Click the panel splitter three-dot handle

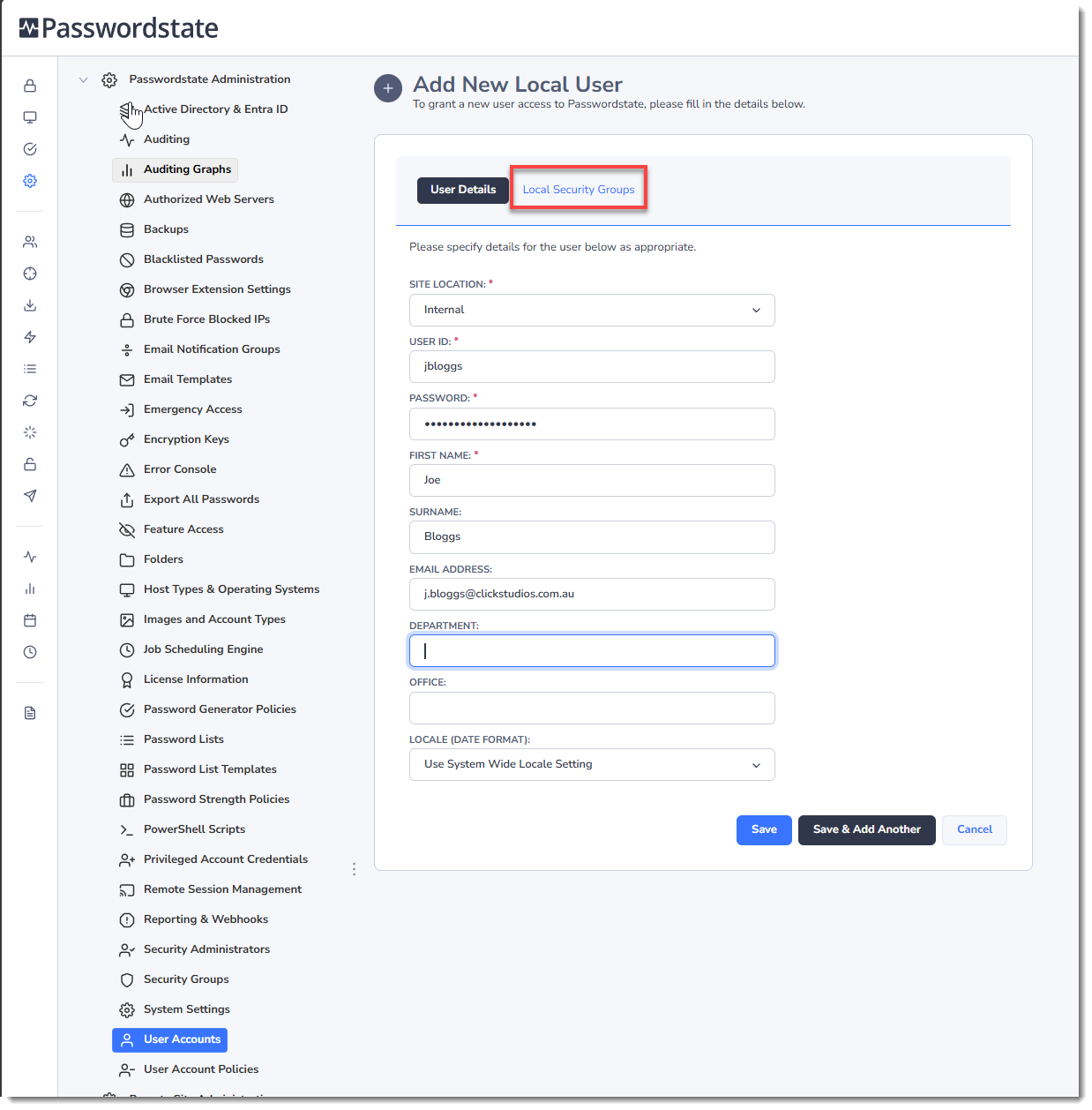[355, 870]
